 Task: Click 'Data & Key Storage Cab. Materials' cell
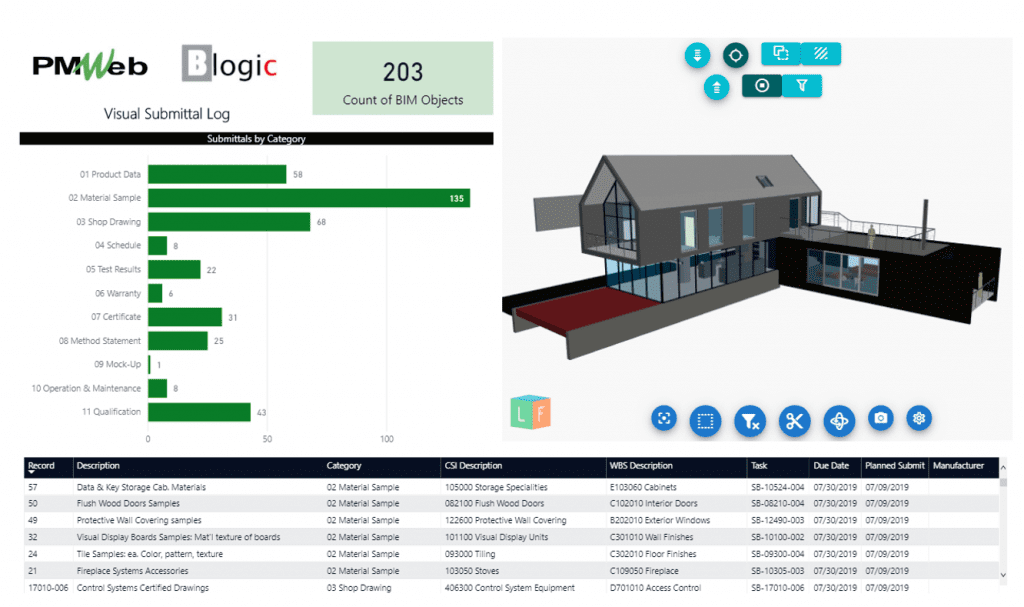coord(141,487)
